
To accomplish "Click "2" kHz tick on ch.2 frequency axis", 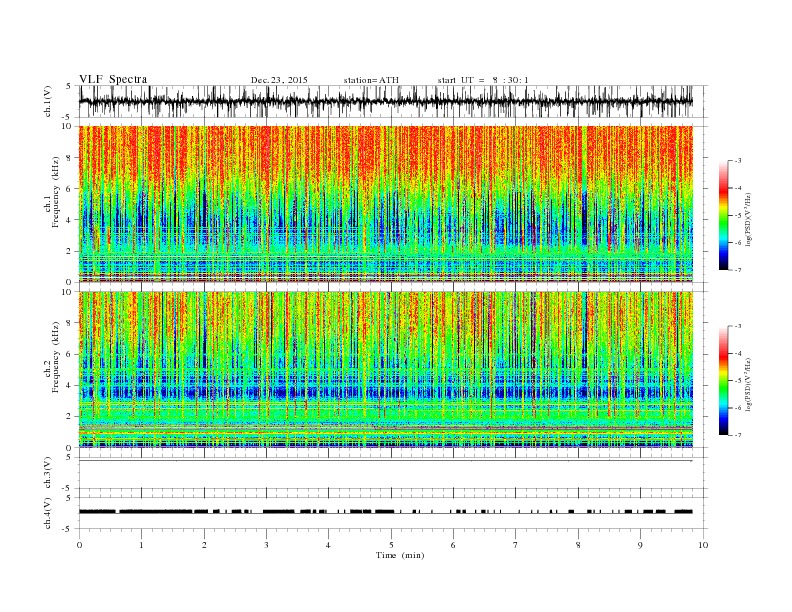I will coord(70,417).
